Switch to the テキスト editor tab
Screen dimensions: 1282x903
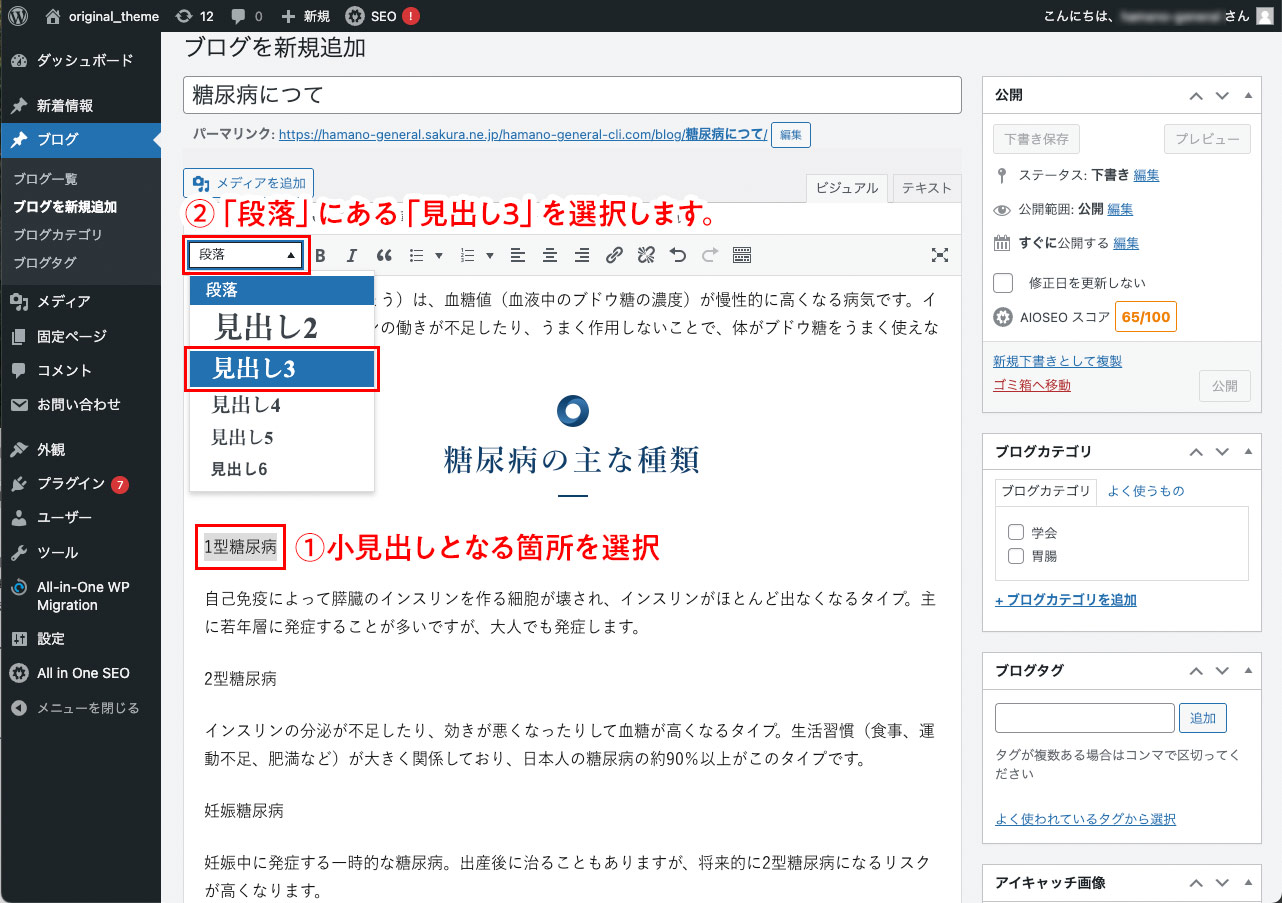(x=926, y=188)
